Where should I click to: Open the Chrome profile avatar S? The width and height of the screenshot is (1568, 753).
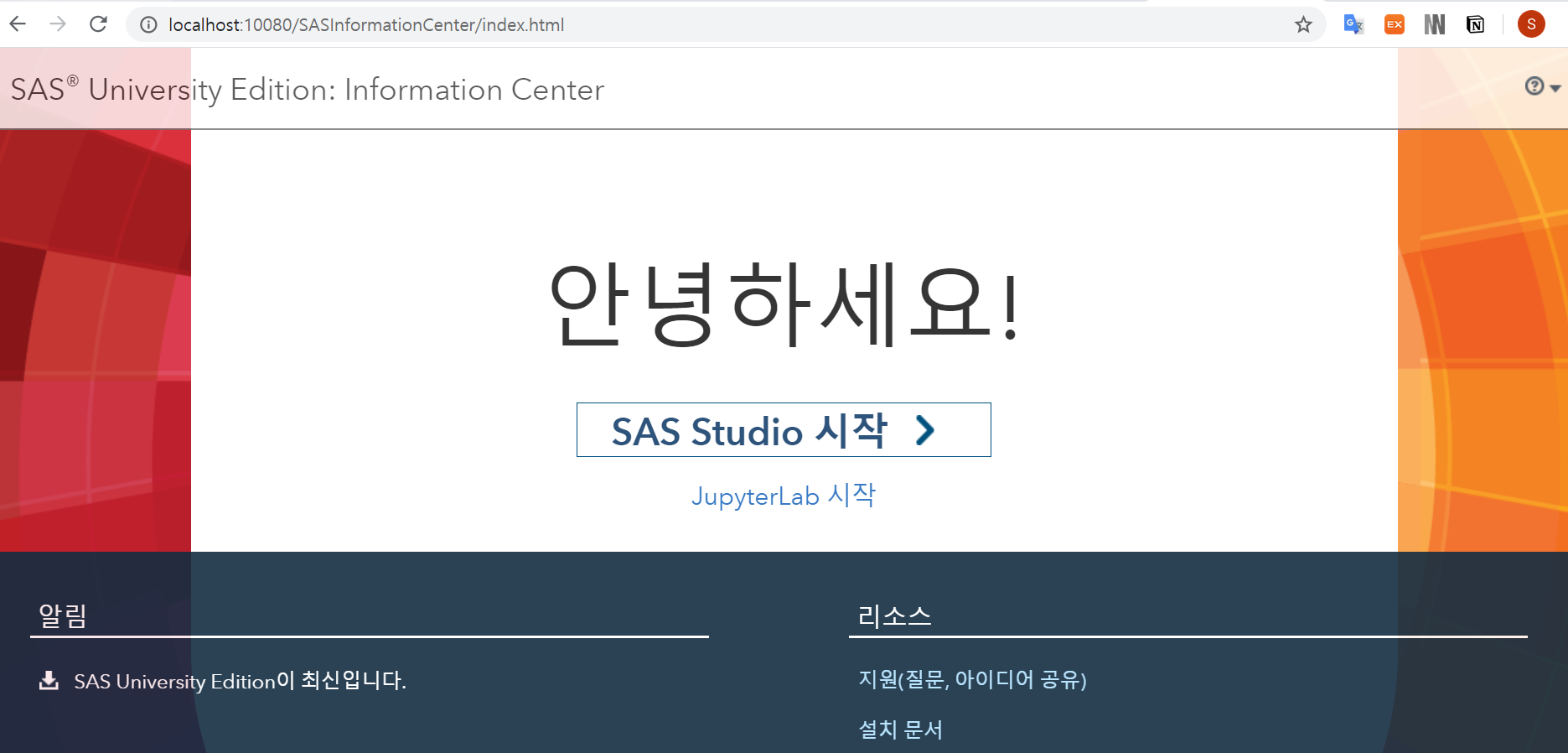[x=1531, y=24]
